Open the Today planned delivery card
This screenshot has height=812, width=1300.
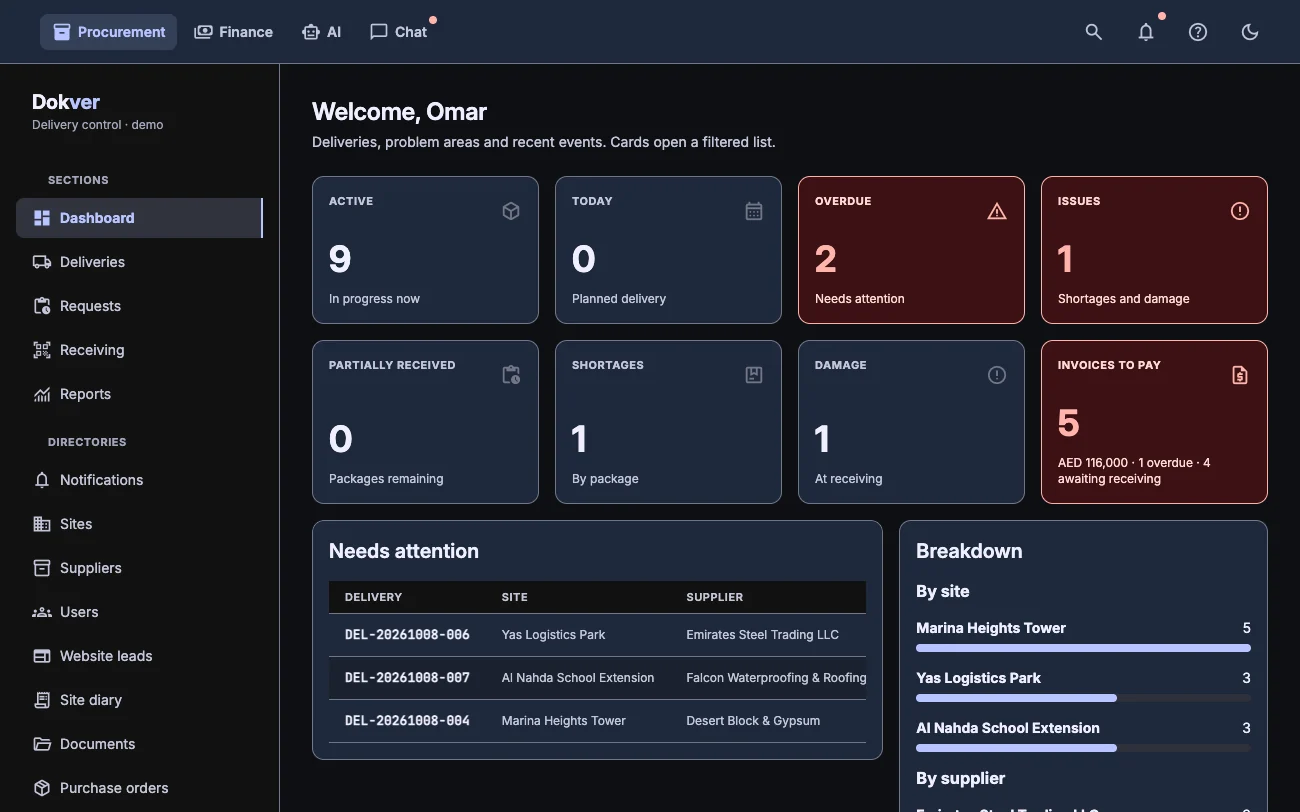point(668,250)
